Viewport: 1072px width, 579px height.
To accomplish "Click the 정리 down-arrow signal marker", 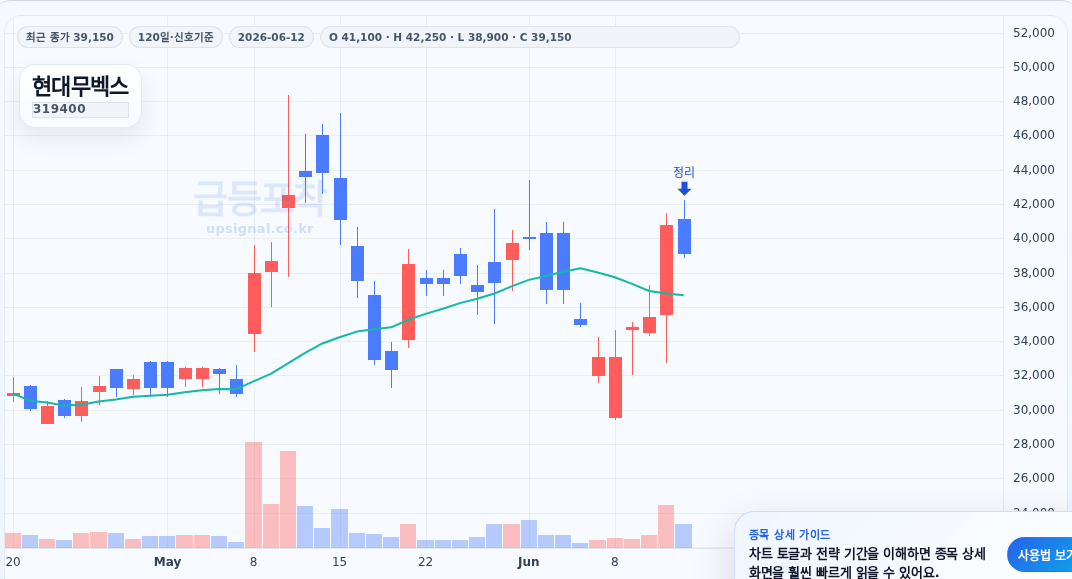I will click(684, 189).
